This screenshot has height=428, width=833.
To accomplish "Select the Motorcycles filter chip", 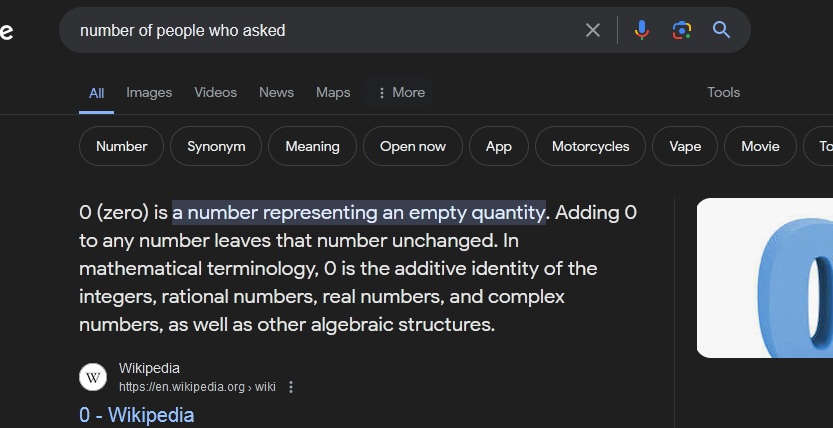I will (591, 146).
